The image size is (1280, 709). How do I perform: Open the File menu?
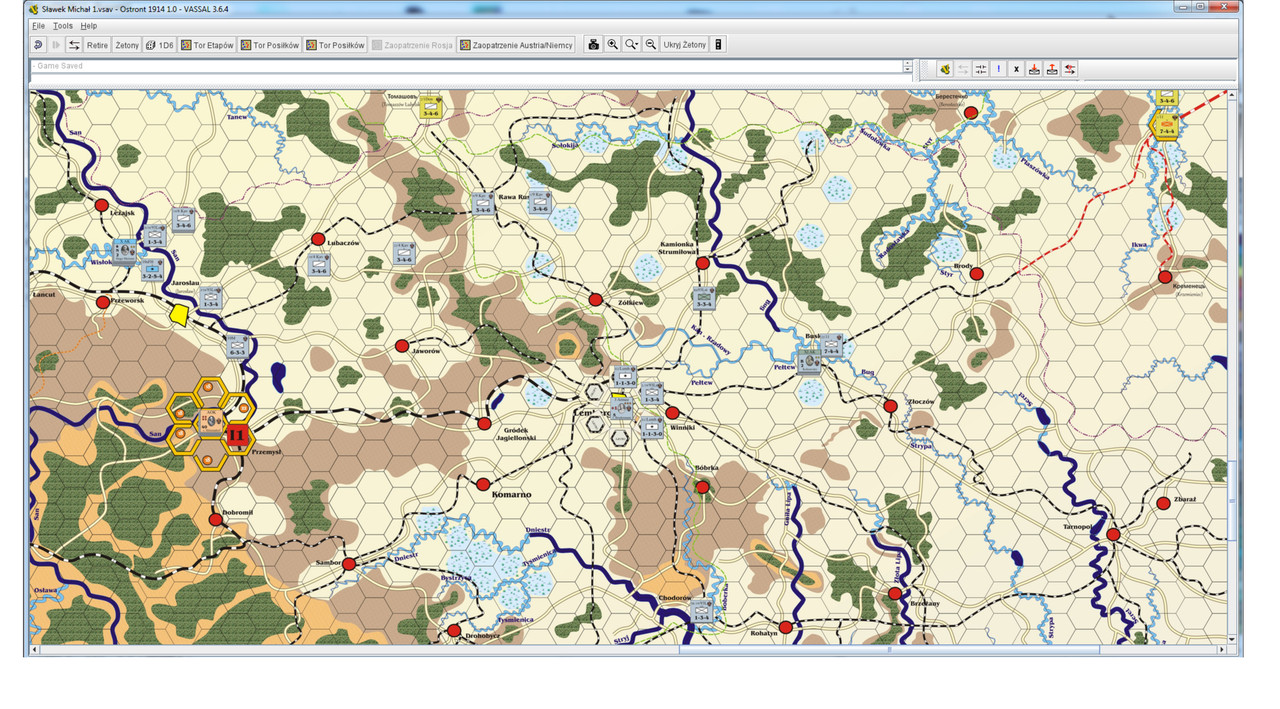38,25
